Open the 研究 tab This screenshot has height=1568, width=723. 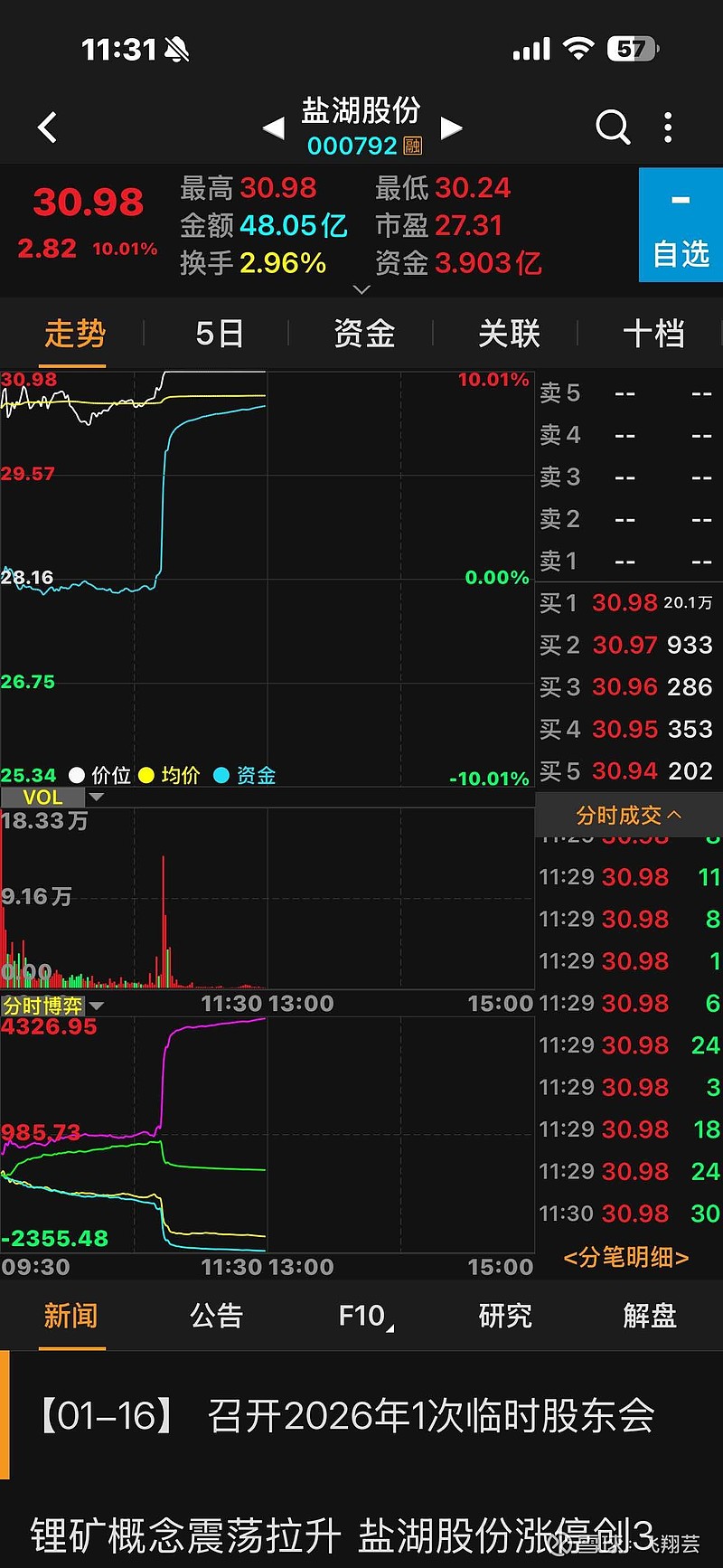point(505,1316)
